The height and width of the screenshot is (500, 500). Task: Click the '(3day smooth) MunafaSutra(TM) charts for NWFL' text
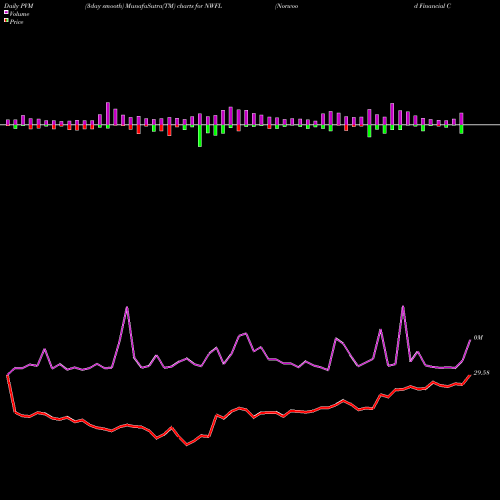153,6
